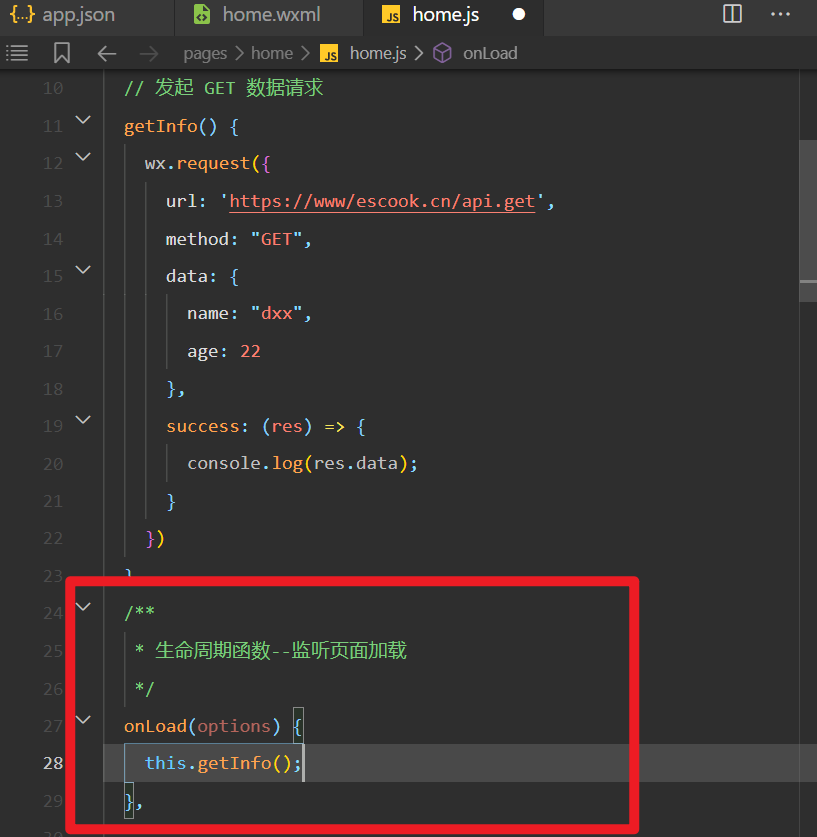The height and width of the screenshot is (837, 817).
Task: Open the onLoad symbol breadcrumb
Action: [490, 53]
